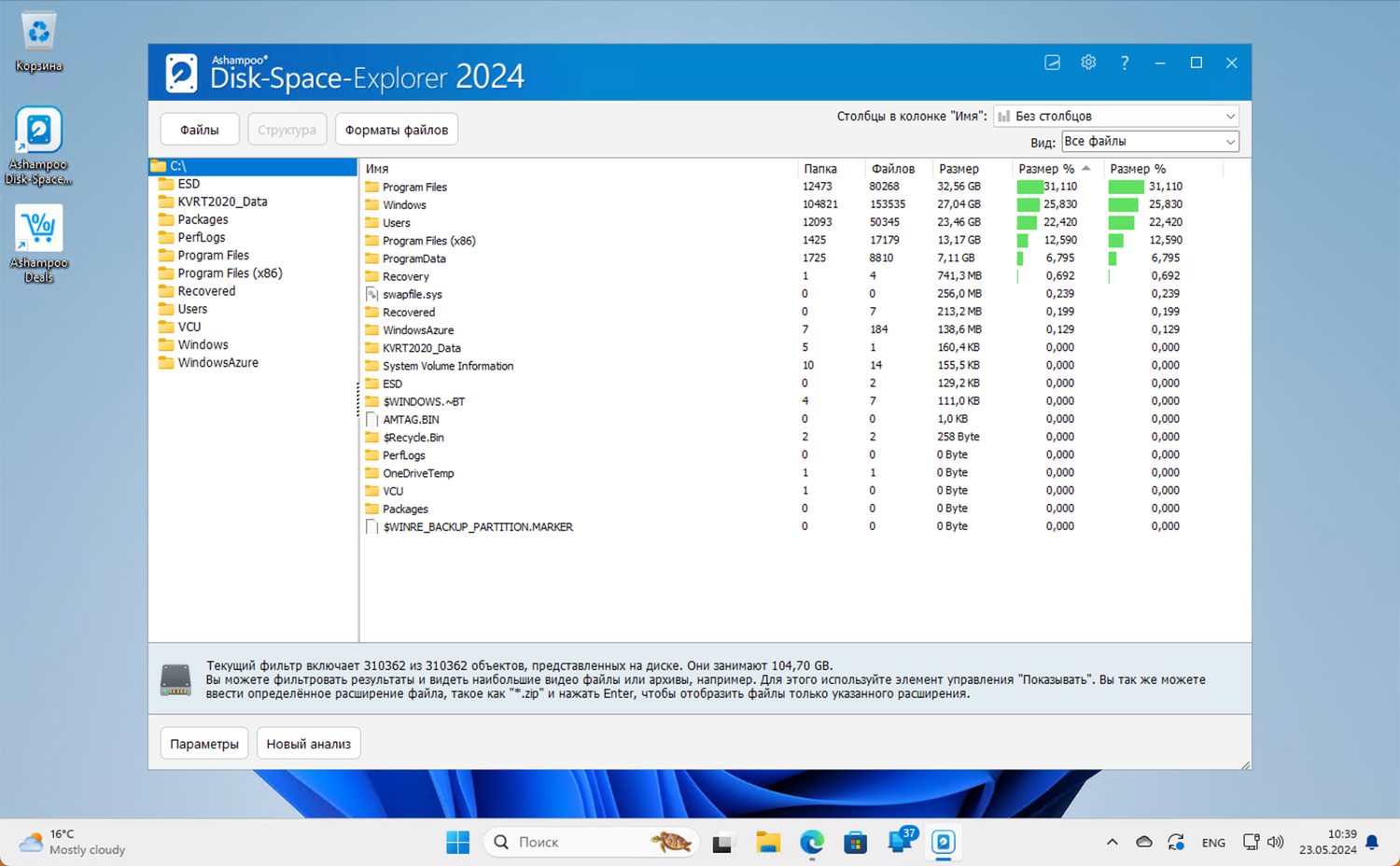The image size is (1400, 866).
Task: Click window resize grip at bottom-right corner
Action: 1245,764
